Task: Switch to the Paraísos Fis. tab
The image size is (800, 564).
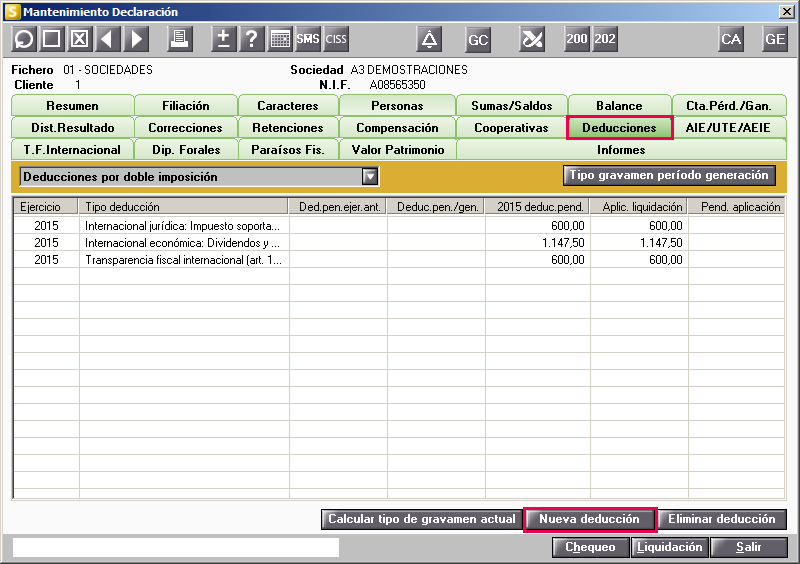Action: pyautogui.click(x=288, y=150)
